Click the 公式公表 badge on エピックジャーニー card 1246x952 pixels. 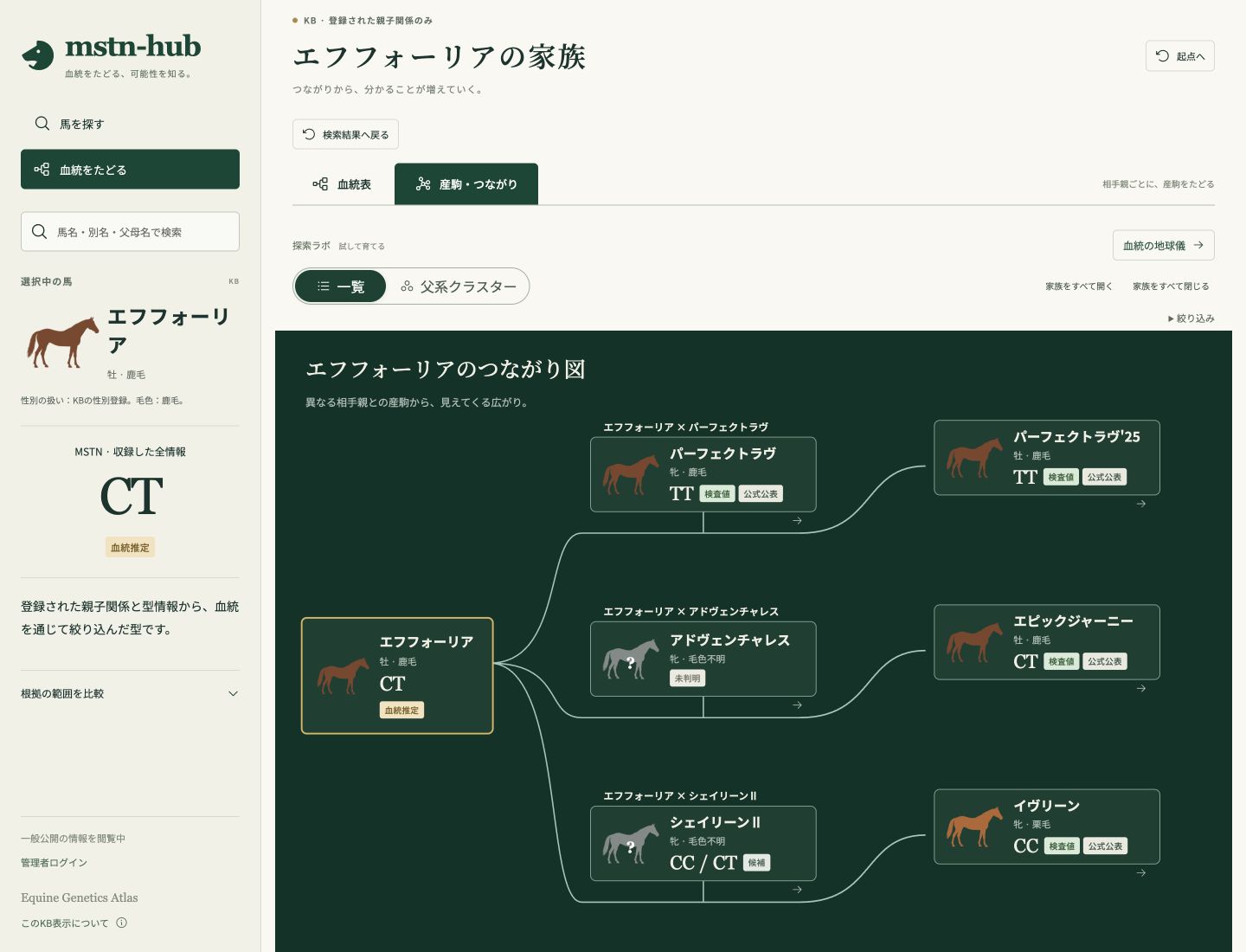[x=1105, y=662]
